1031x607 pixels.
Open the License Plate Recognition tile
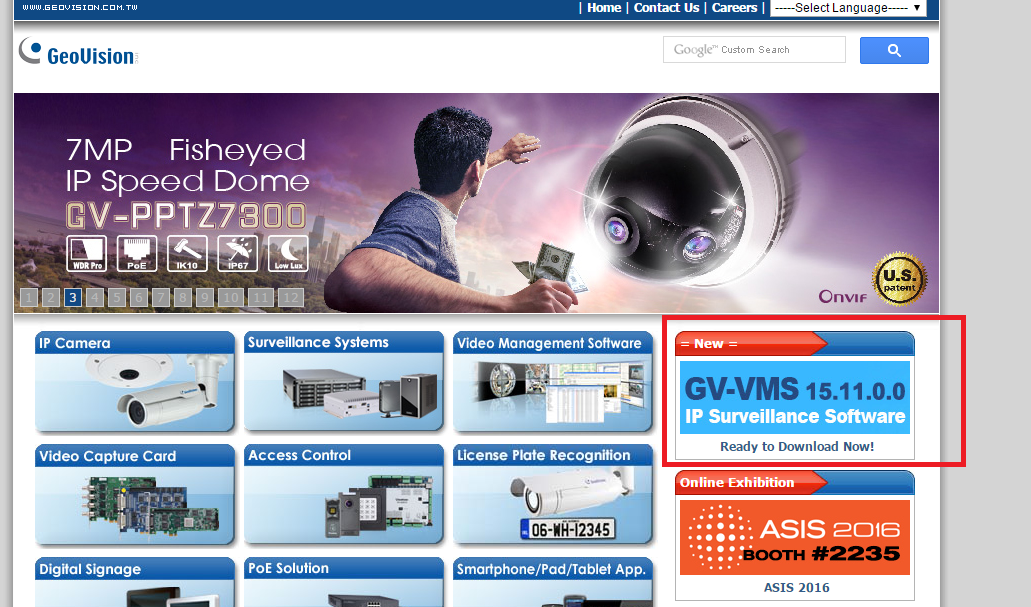(553, 495)
